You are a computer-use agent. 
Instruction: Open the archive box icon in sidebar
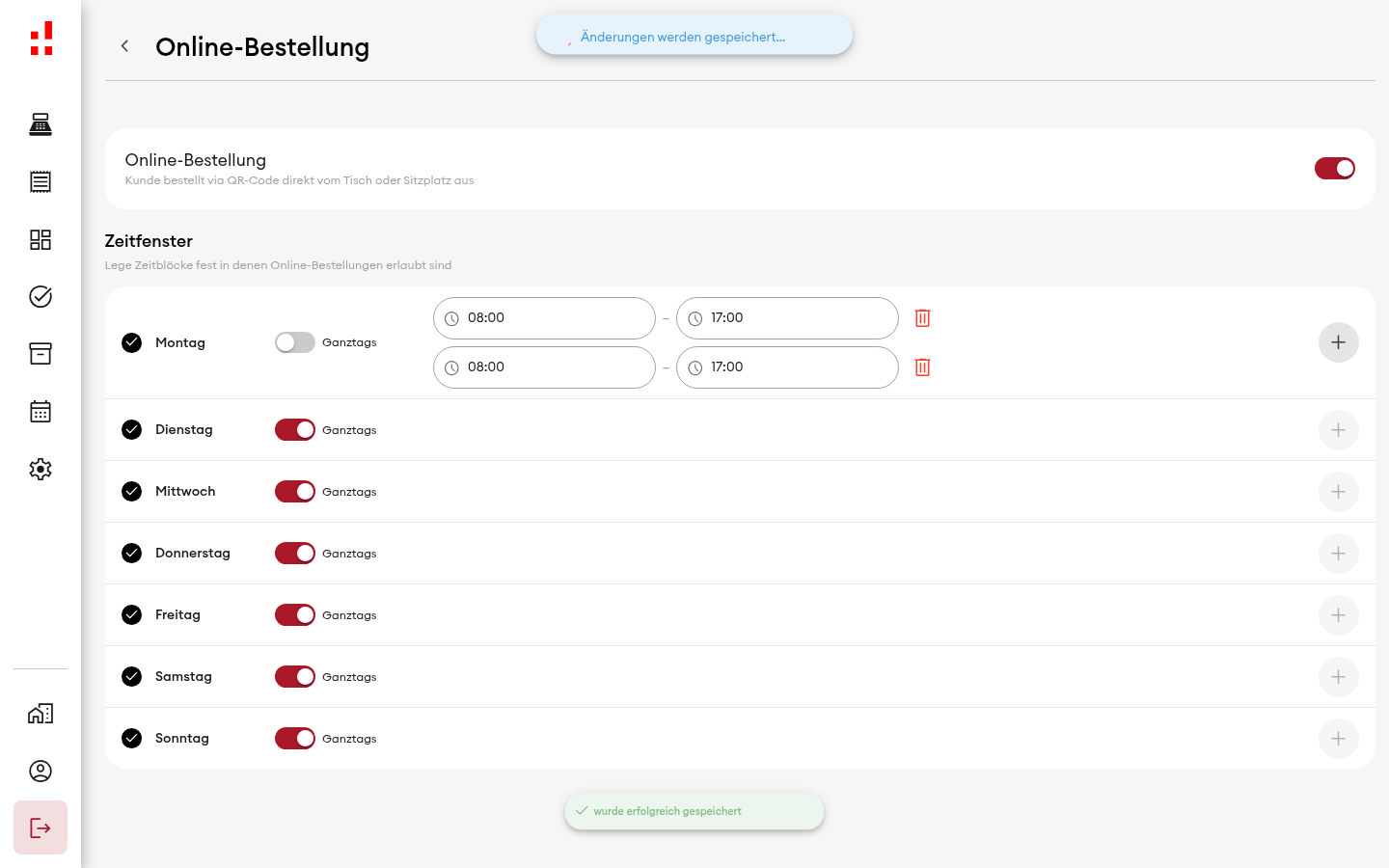41,354
